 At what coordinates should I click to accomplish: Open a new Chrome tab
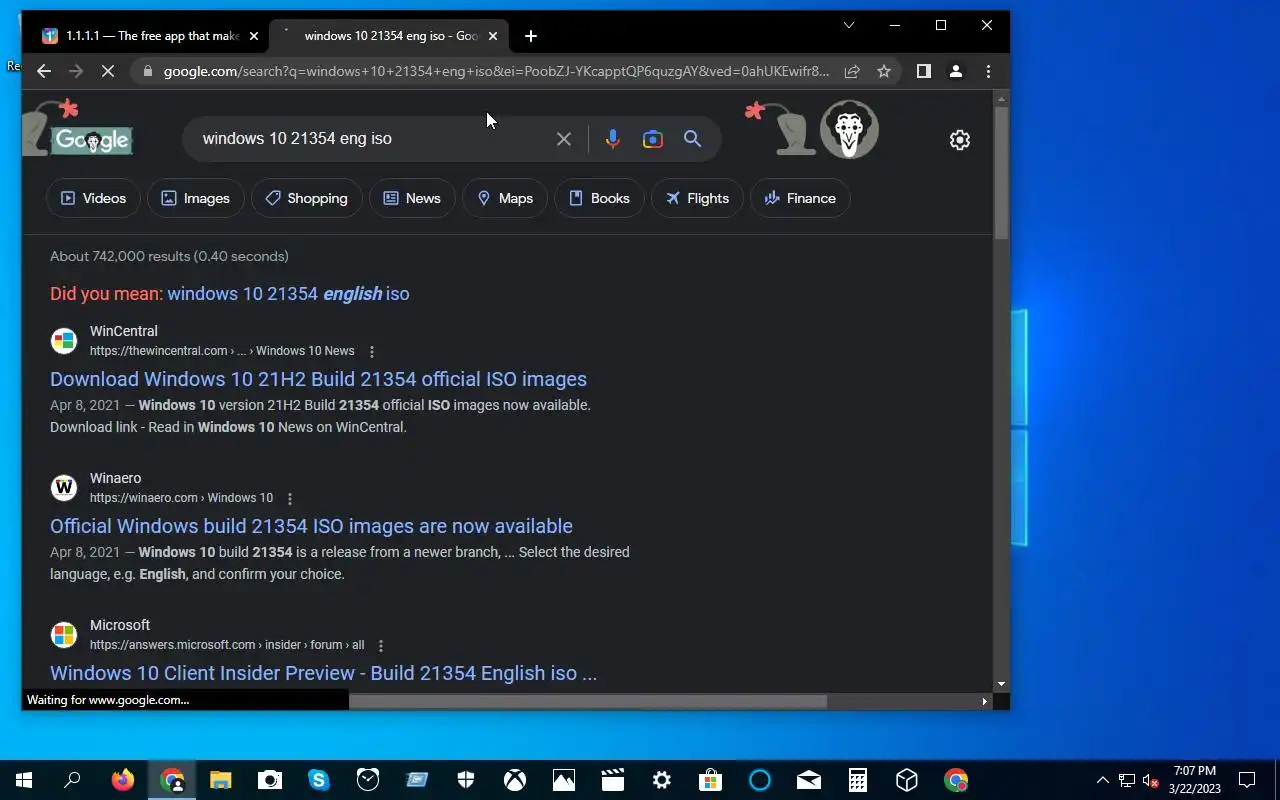click(x=531, y=36)
